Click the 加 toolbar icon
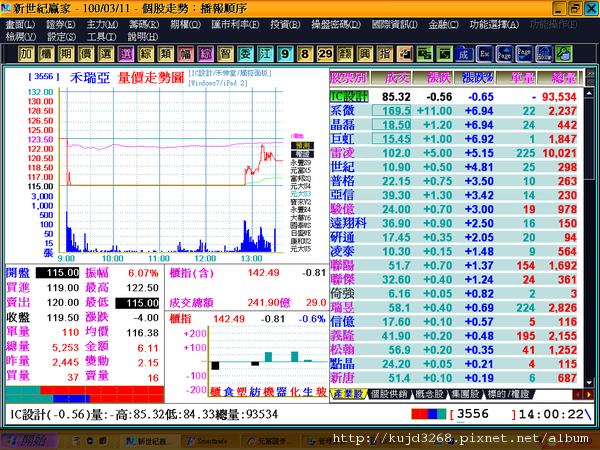 (26, 54)
